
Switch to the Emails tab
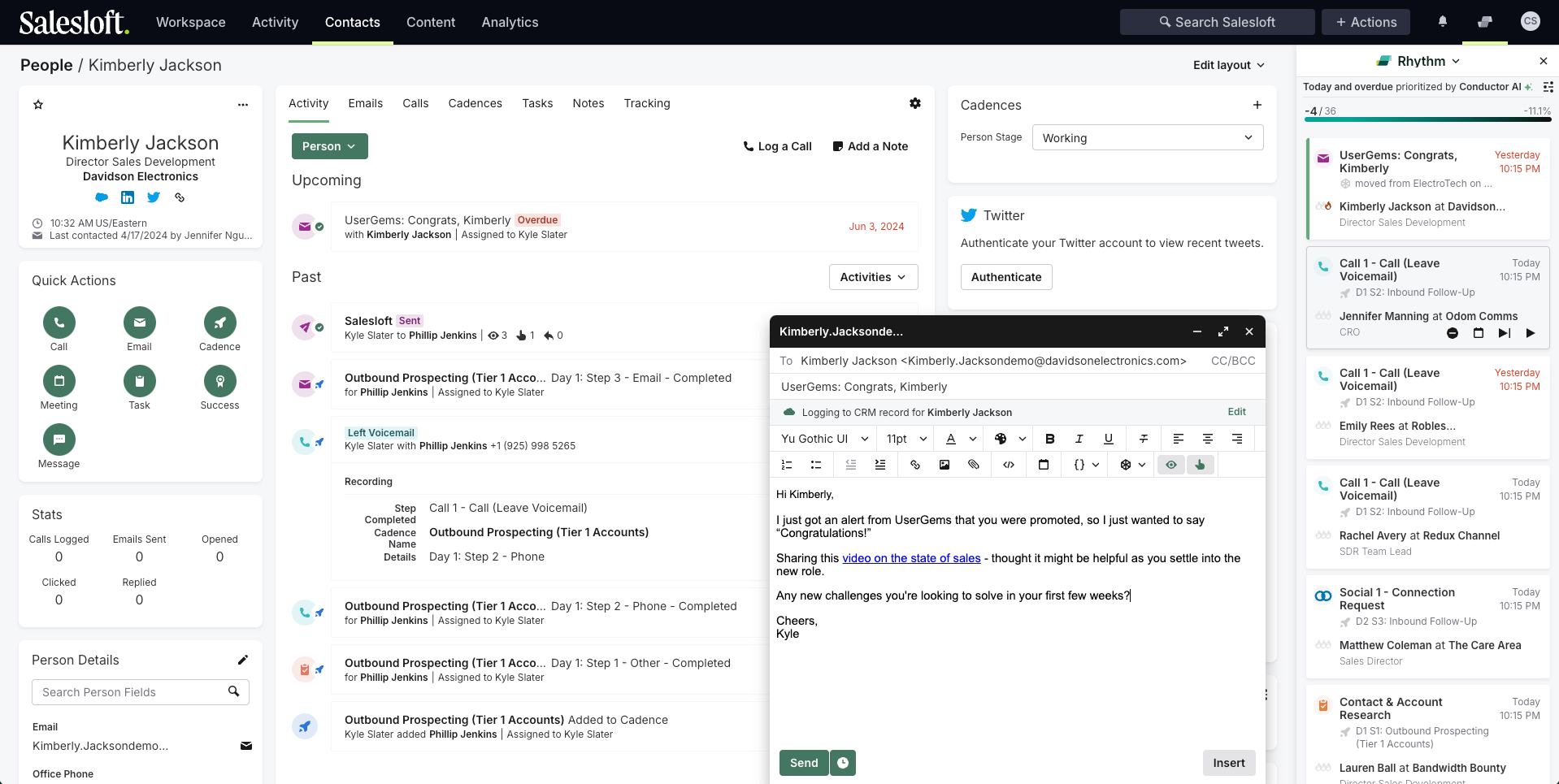(x=365, y=103)
